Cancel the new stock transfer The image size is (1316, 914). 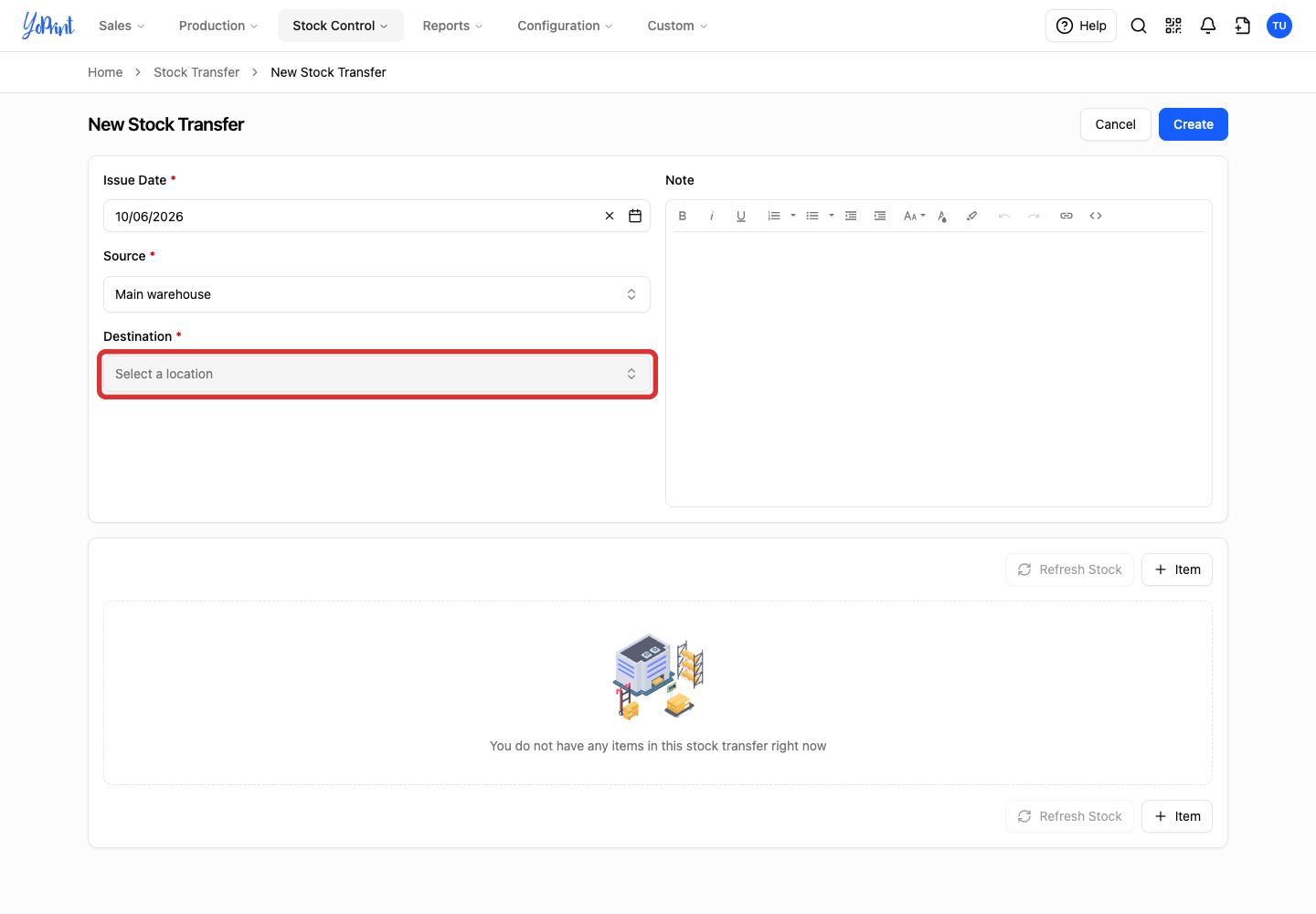pyautogui.click(x=1116, y=124)
